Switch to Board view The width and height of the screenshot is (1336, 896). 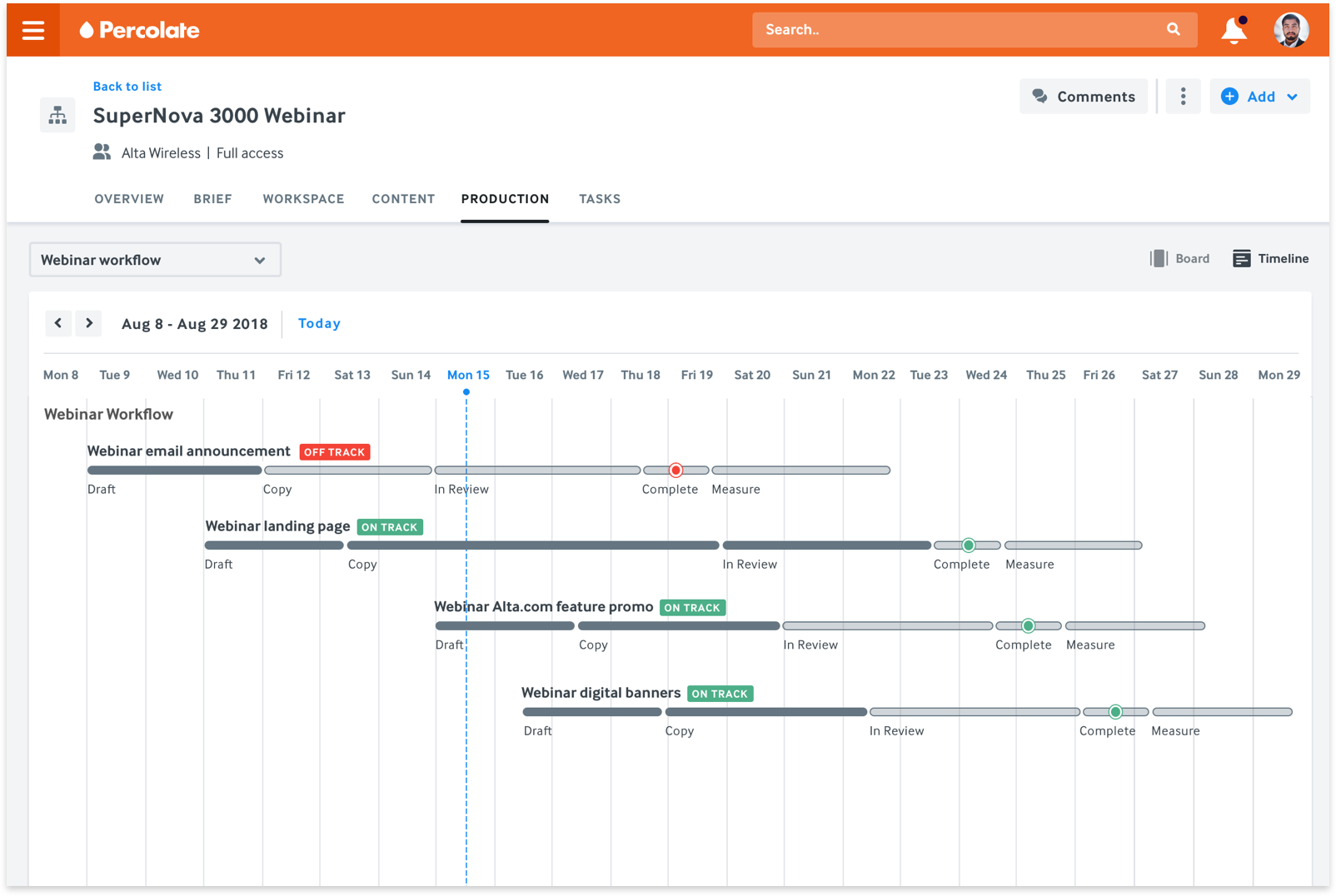(1180, 258)
